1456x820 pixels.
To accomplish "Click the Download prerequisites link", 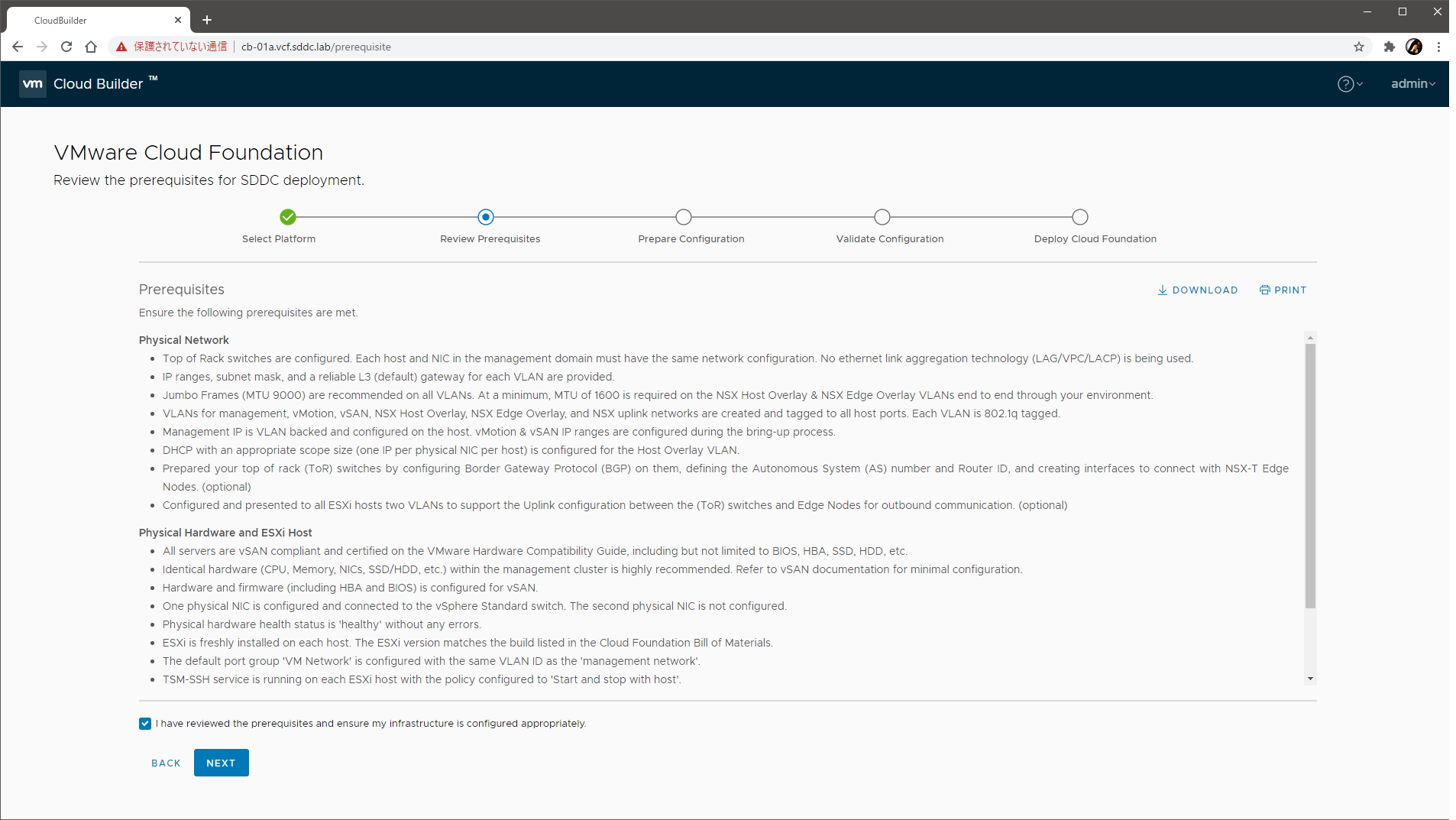I will [x=1197, y=290].
